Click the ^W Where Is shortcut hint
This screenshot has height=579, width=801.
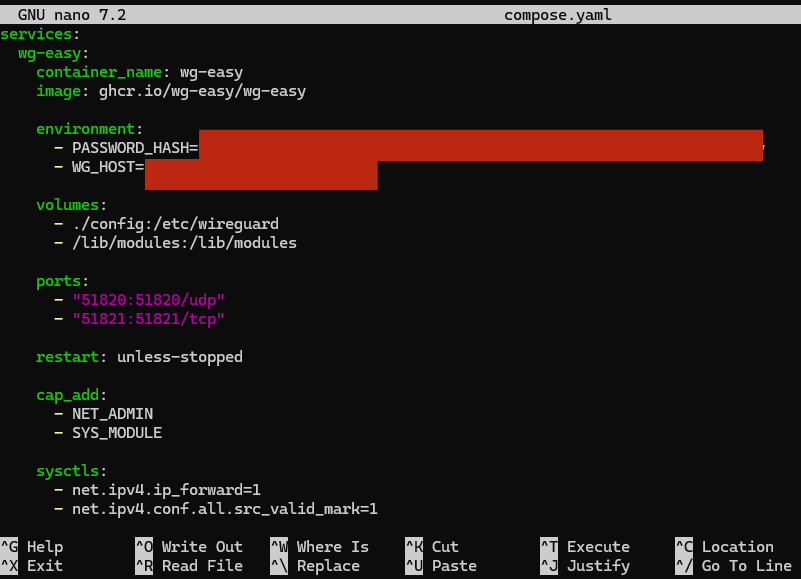(319, 547)
